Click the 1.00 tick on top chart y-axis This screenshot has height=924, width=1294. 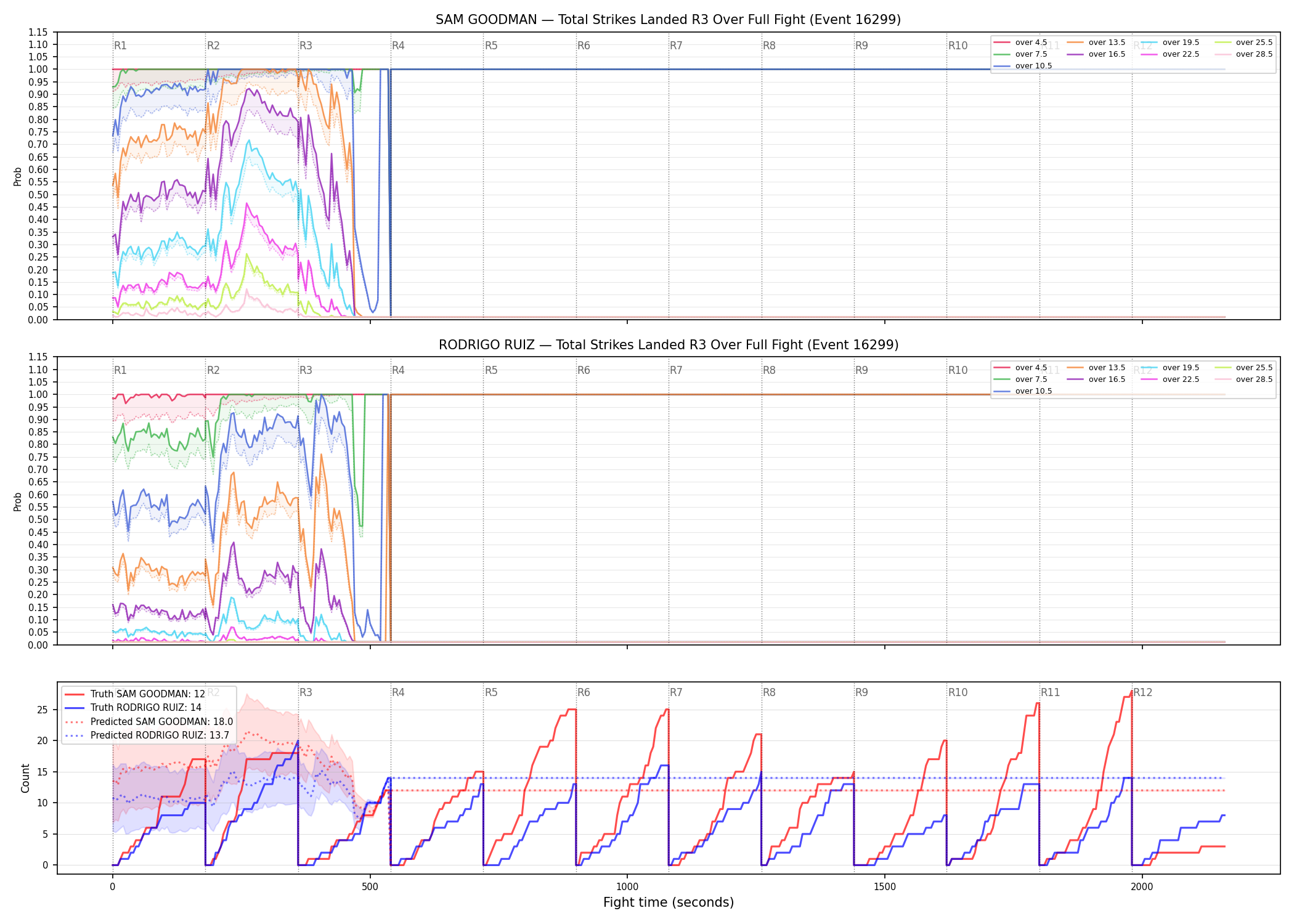[x=38, y=70]
